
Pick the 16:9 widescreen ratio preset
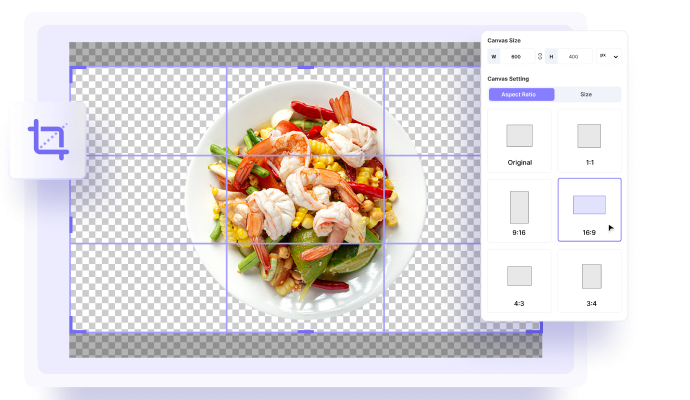[x=589, y=211]
